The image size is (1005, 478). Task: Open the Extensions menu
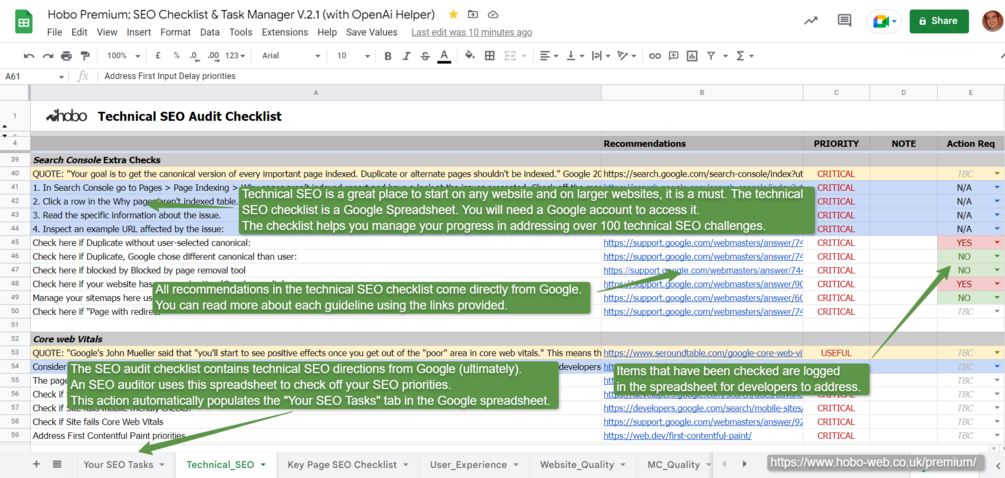pos(285,32)
